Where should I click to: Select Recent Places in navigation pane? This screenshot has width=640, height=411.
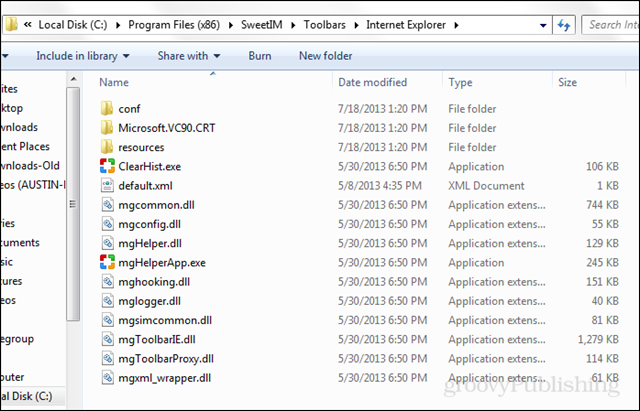pos(25,147)
